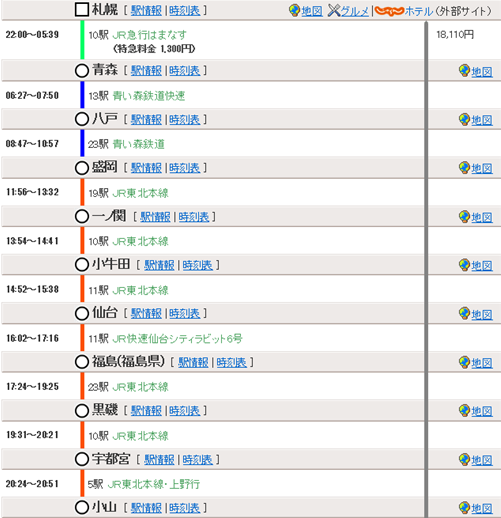501x518 pixels.
Task: Open 駅情報 link for 仙台 station
Action: click(146, 313)
